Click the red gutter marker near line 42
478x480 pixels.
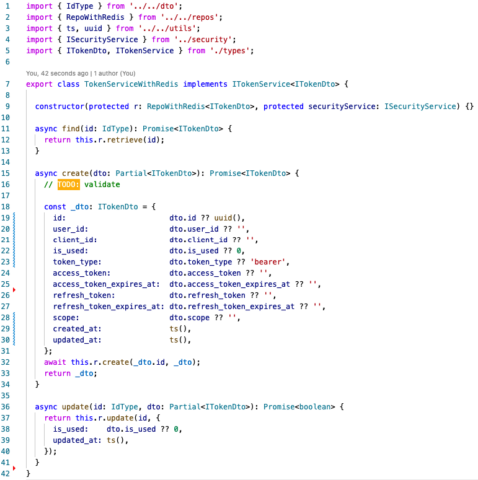(x=14, y=468)
